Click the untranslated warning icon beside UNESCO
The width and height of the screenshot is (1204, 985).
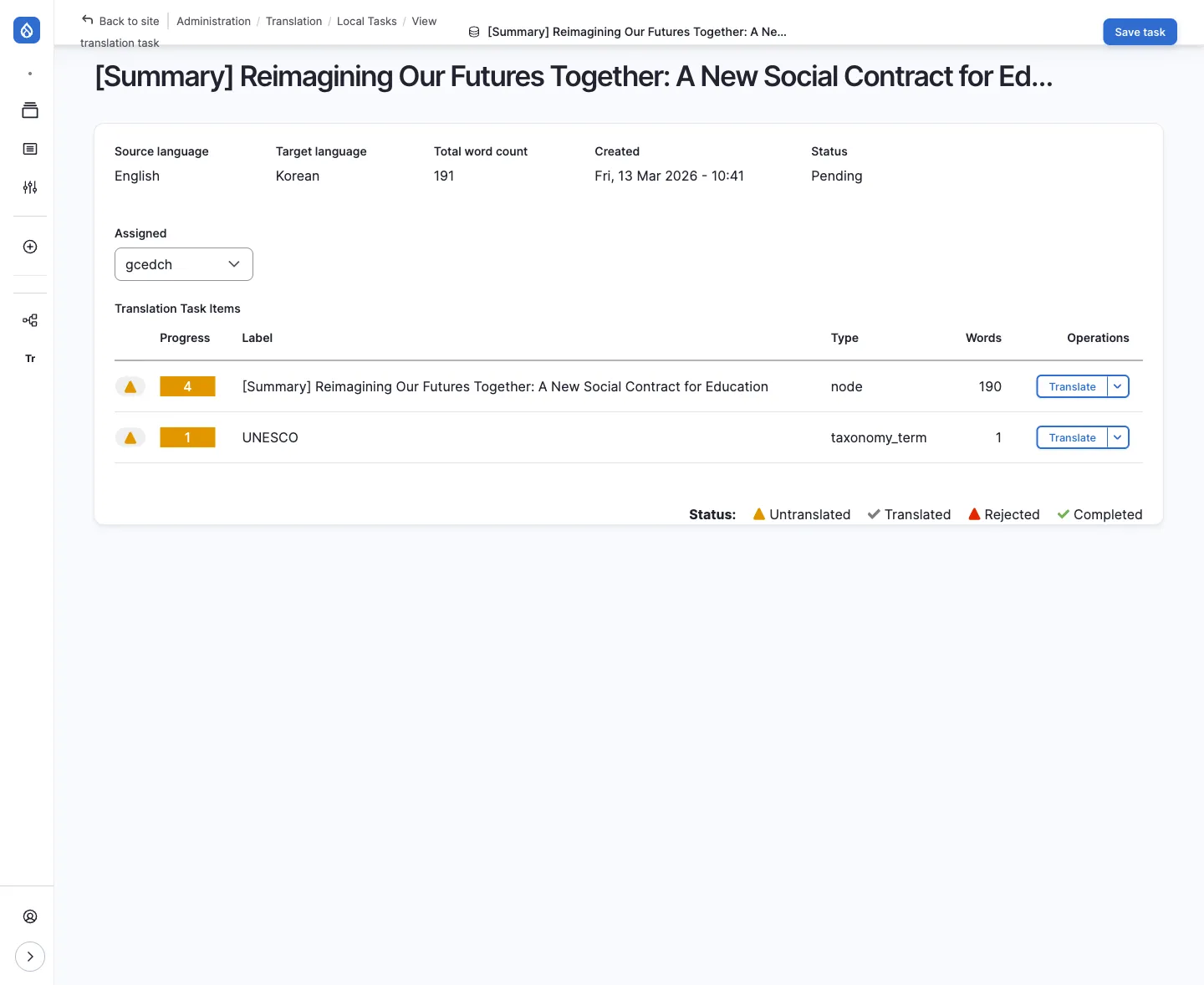[x=130, y=437]
